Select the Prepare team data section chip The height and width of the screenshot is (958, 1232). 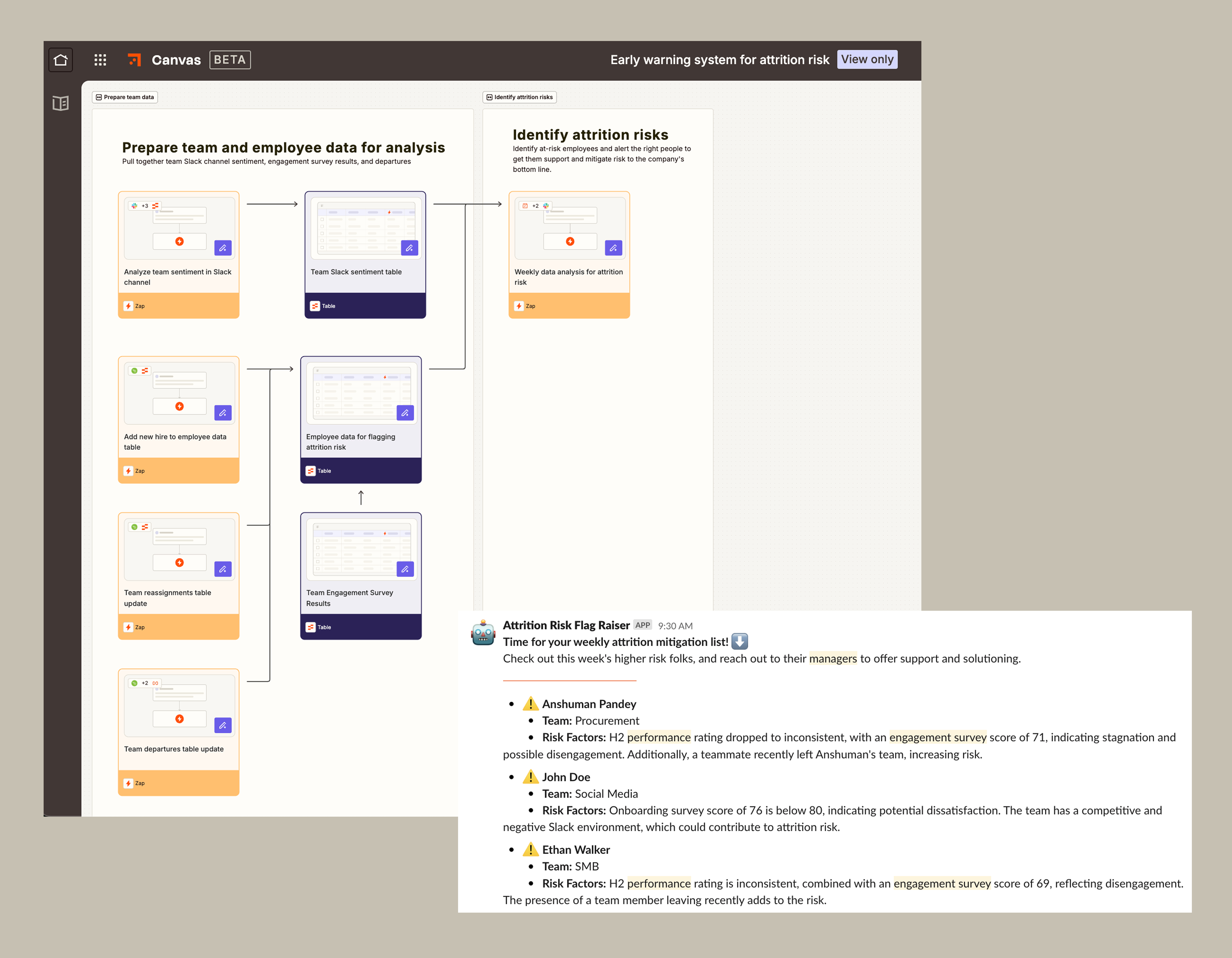click(125, 97)
